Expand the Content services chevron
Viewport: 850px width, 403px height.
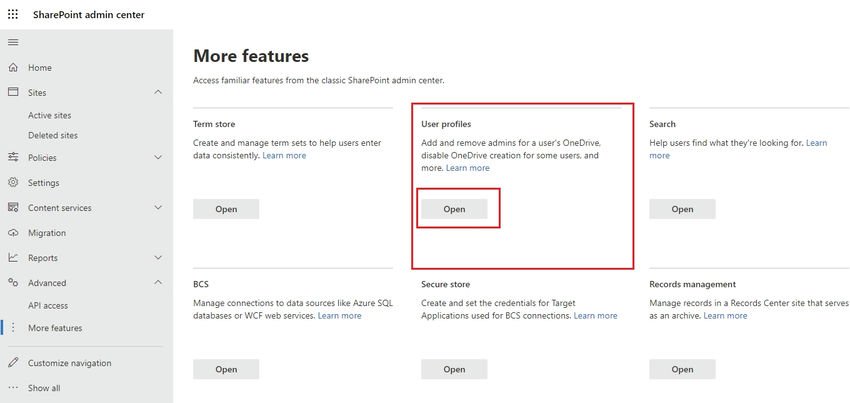[158, 208]
